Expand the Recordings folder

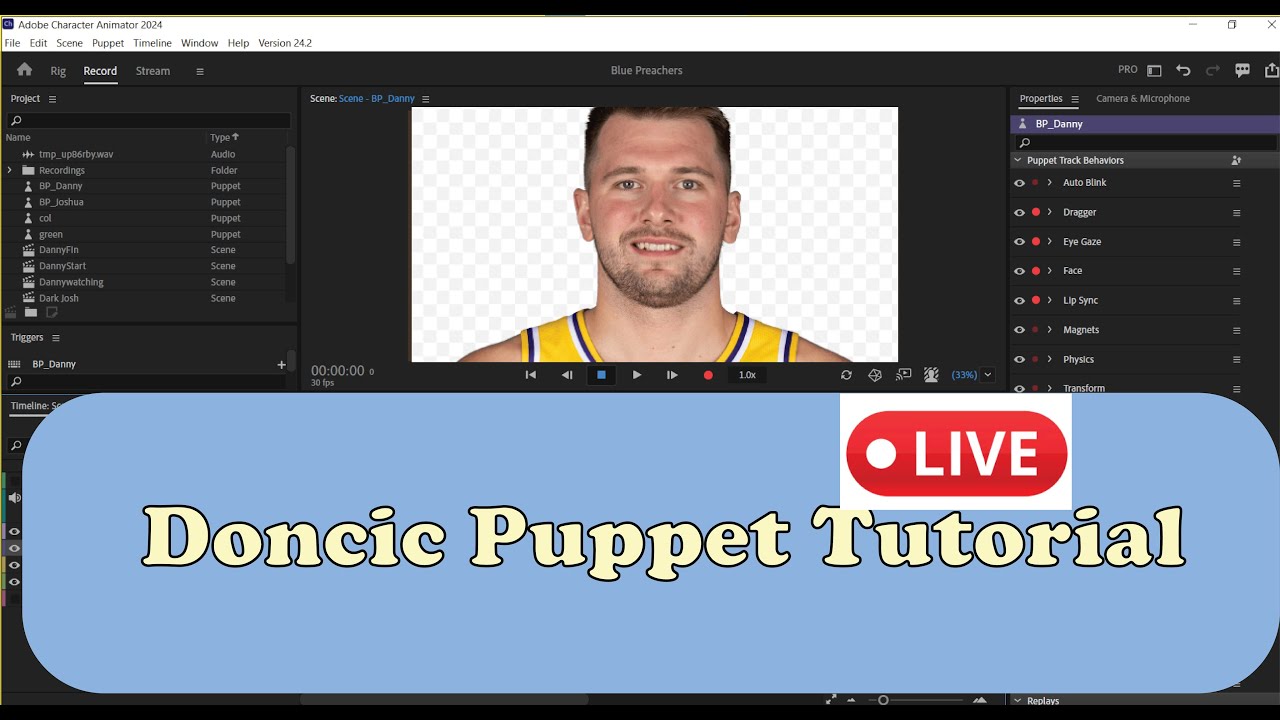pyautogui.click(x=10, y=170)
